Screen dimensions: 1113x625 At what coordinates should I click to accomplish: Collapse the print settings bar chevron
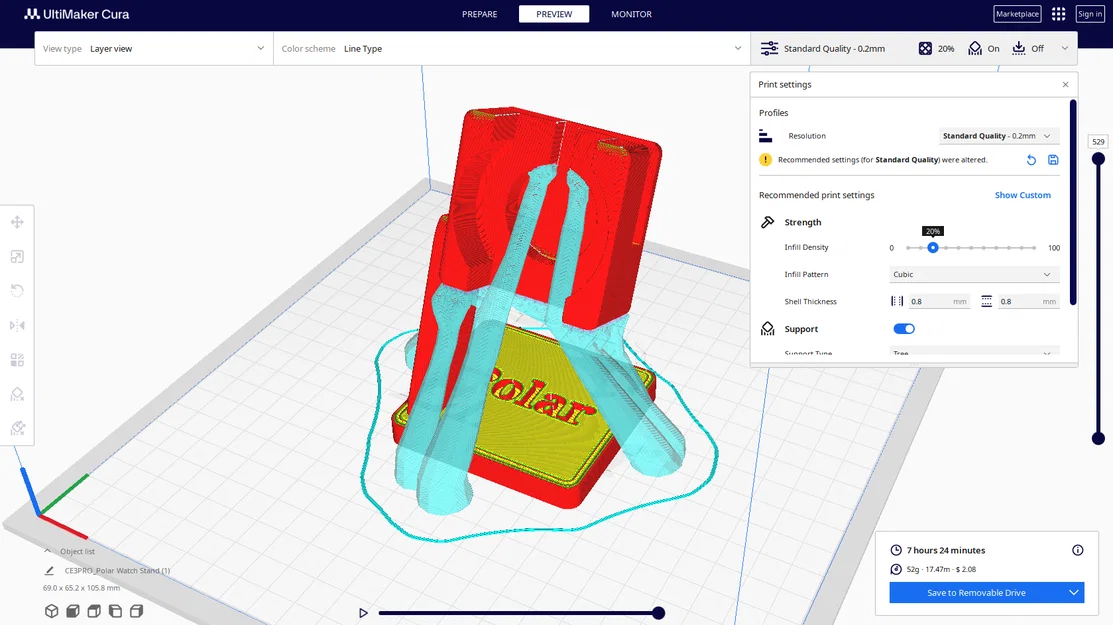point(1065,48)
